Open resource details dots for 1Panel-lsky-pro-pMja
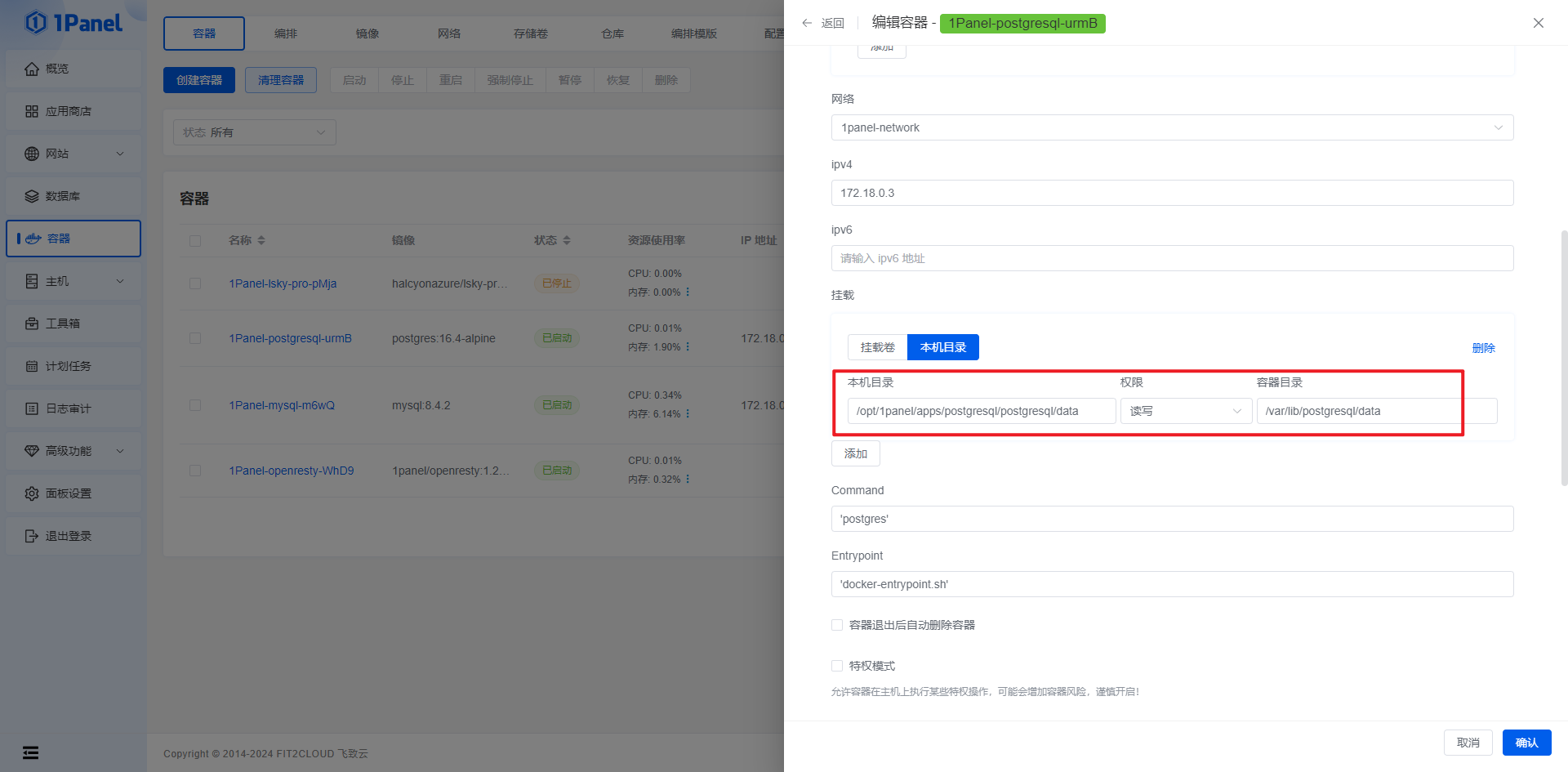Image resolution: width=1568 pixels, height=772 pixels. [688, 292]
